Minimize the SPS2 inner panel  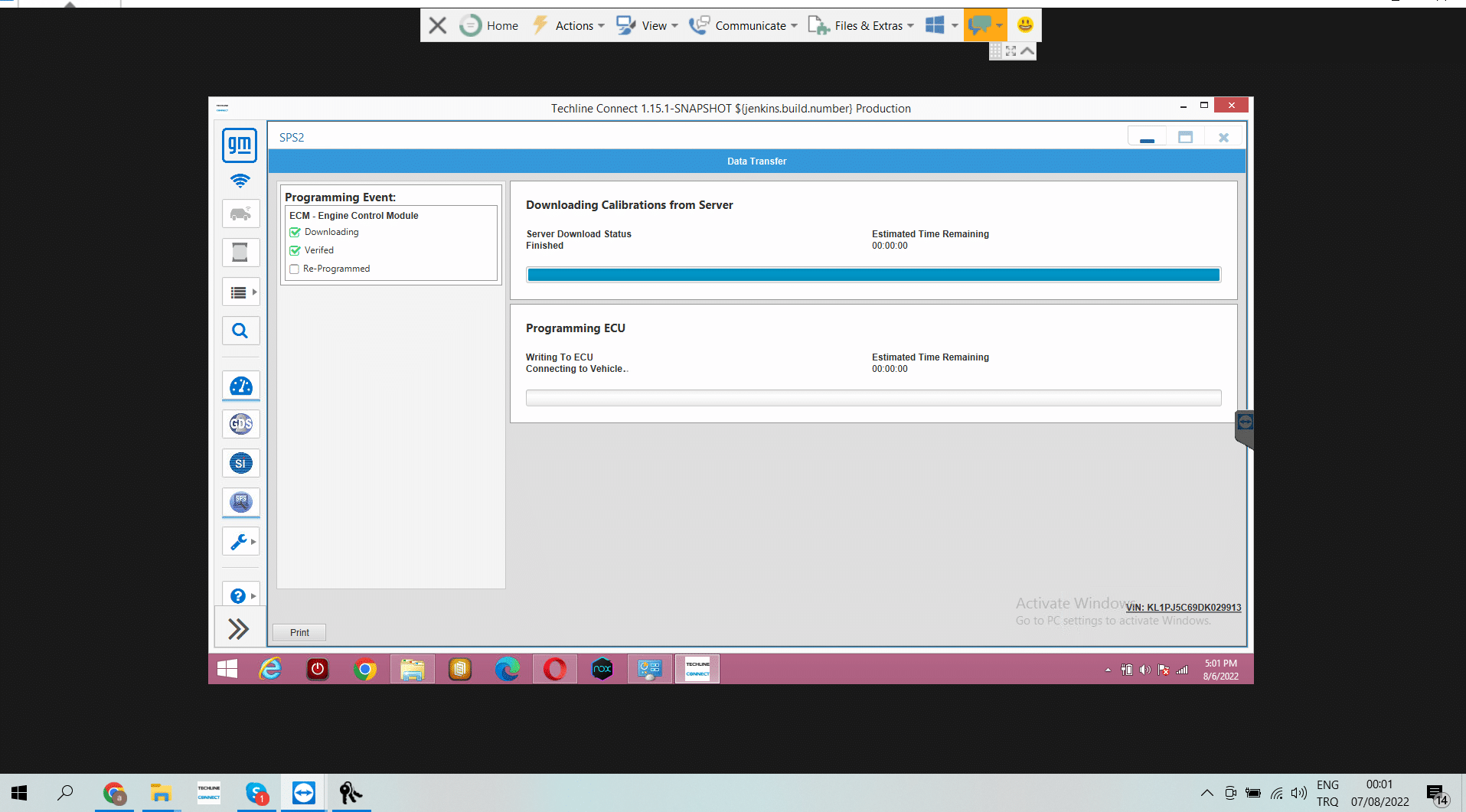click(x=1147, y=138)
